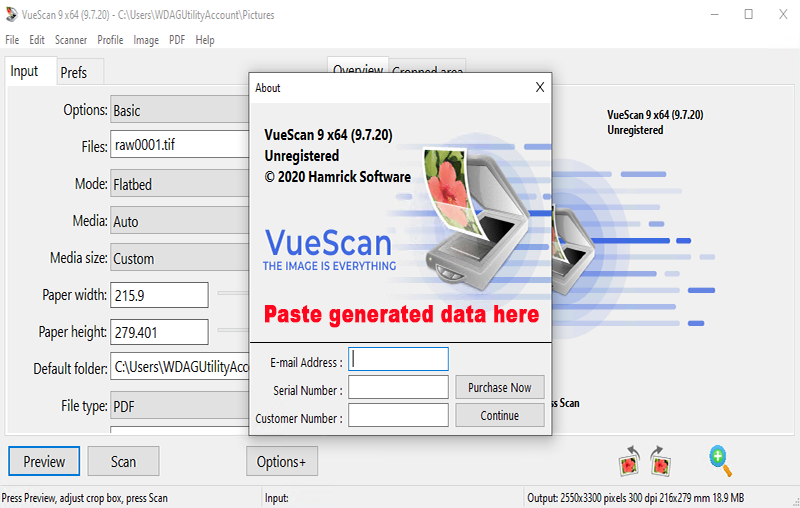This screenshot has width=800, height=508.
Task: Open the Scanner menu
Action: [x=71, y=40]
